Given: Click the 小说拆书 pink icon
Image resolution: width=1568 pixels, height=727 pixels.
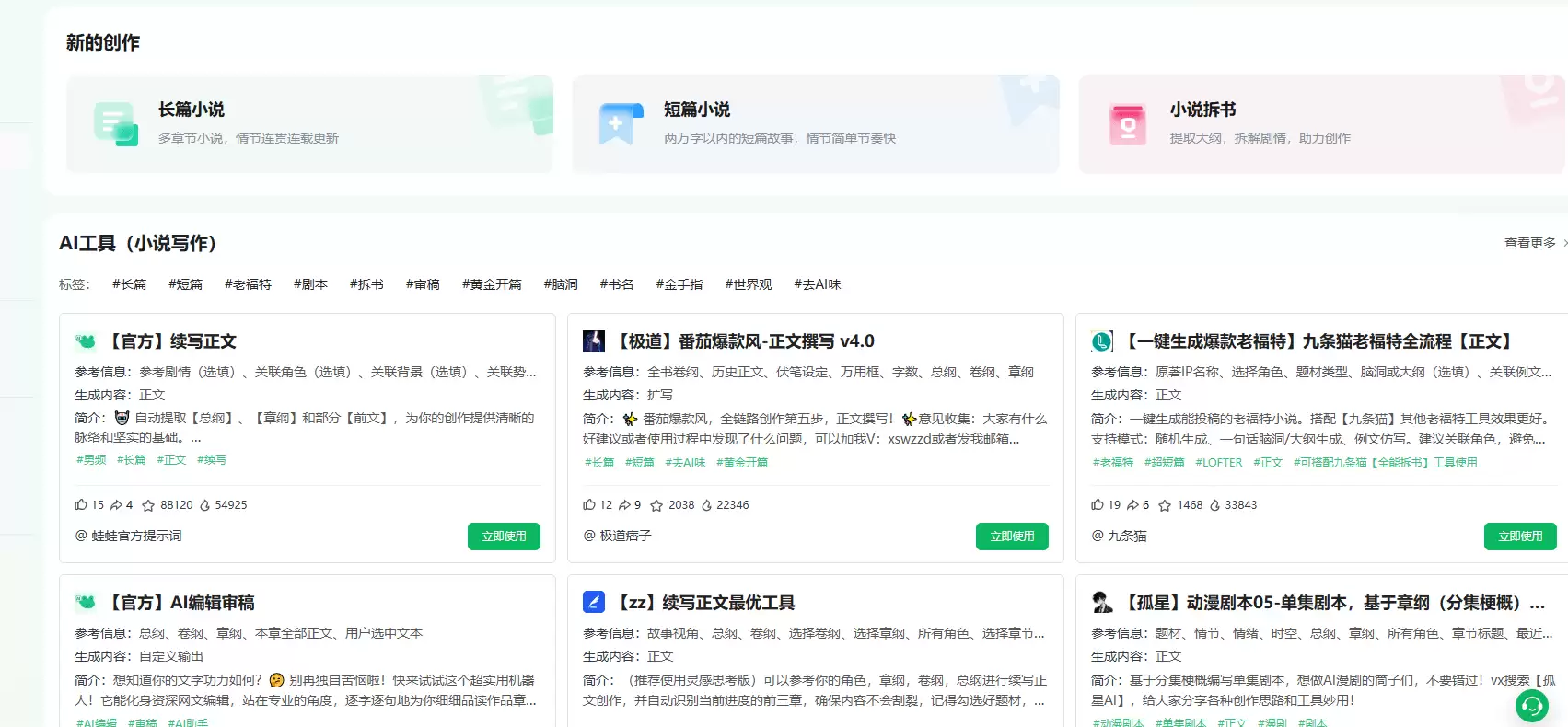Looking at the screenshot, I should 1128,124.
